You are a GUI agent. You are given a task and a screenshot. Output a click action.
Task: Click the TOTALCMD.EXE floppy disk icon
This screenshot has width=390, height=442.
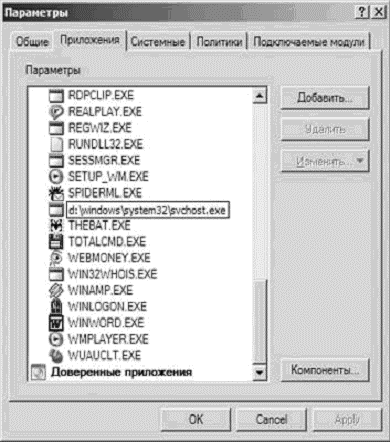point(56,242)
